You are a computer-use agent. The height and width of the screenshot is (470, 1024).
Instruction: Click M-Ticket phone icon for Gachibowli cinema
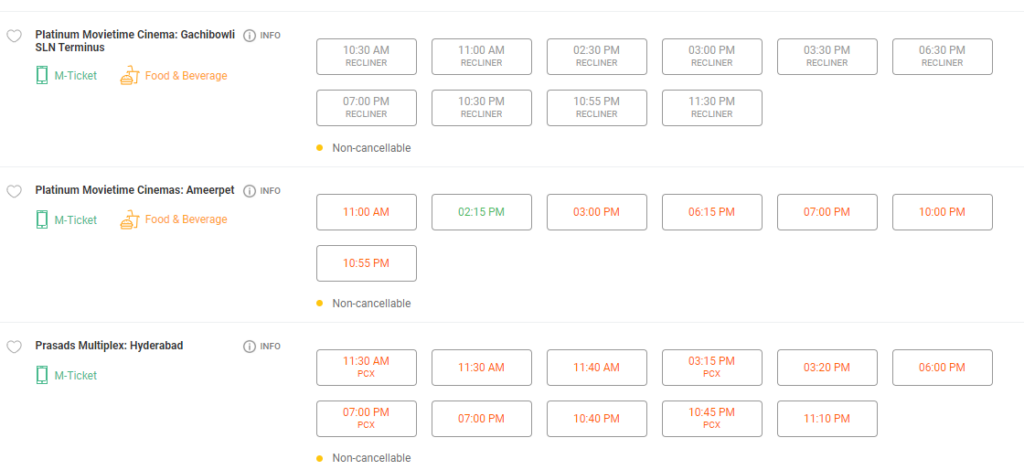coord(42,75)
